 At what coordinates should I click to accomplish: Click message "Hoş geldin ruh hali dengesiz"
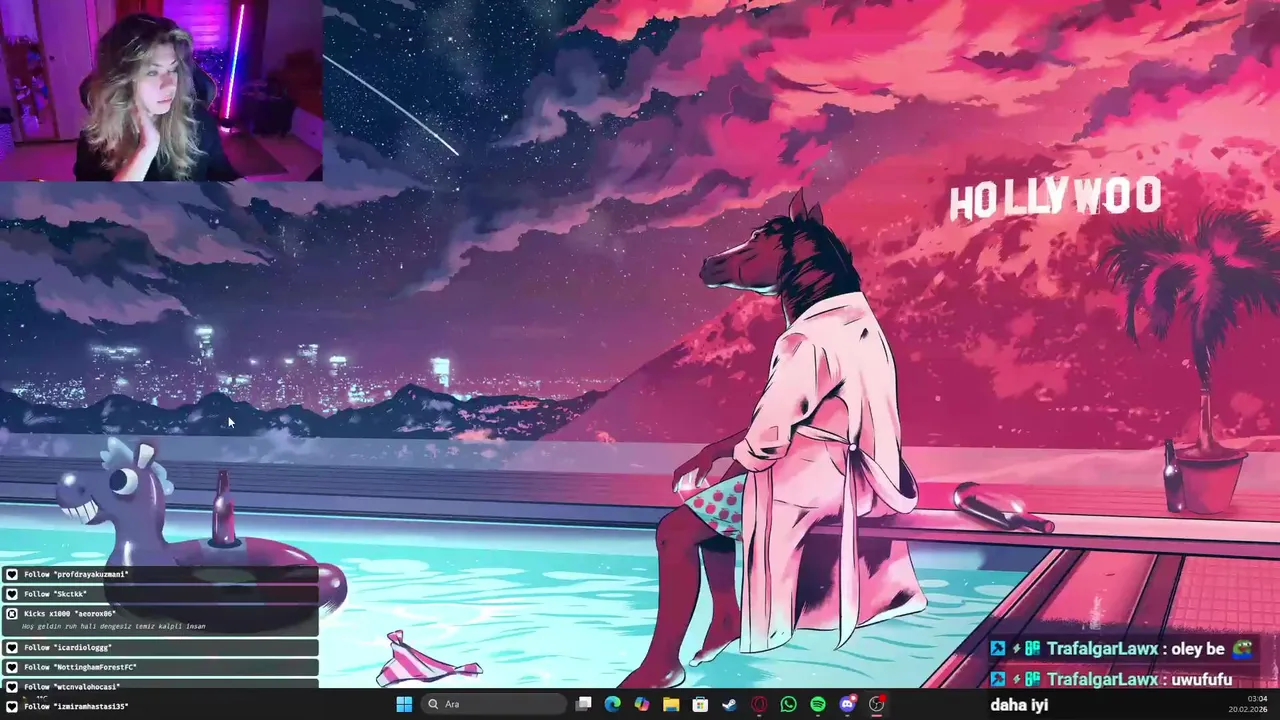(x=113, y=626)
